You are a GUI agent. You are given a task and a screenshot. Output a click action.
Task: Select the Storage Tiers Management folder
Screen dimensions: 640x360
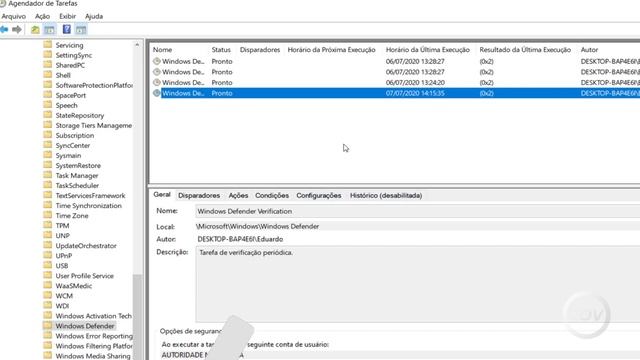(94, 125)
